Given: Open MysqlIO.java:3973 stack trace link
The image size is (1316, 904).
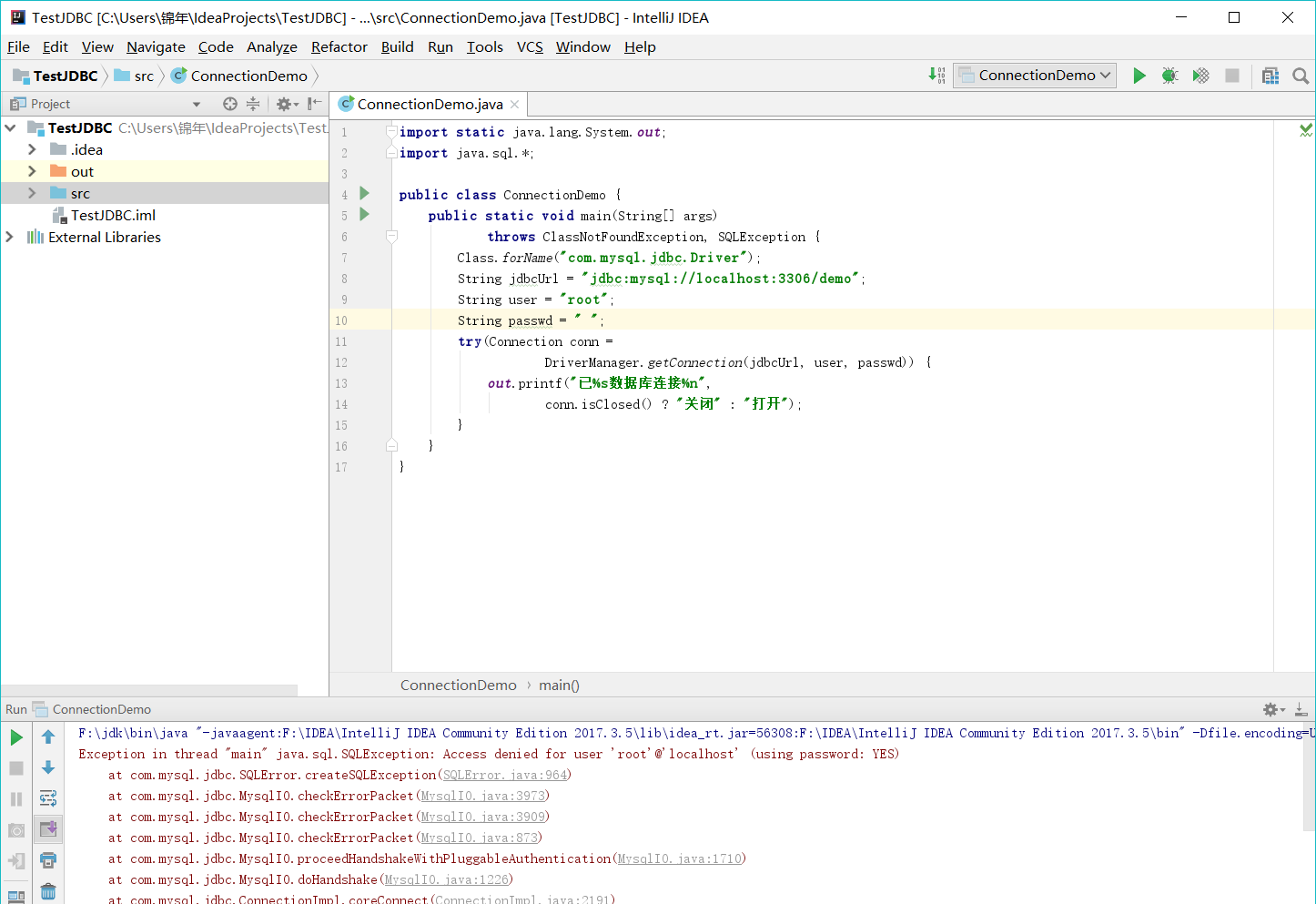Looking at the screenshot, I should click(x=482, y=796).
